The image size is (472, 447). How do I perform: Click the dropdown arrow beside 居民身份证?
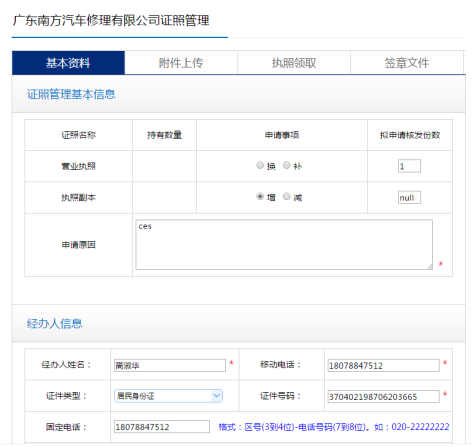216,396
